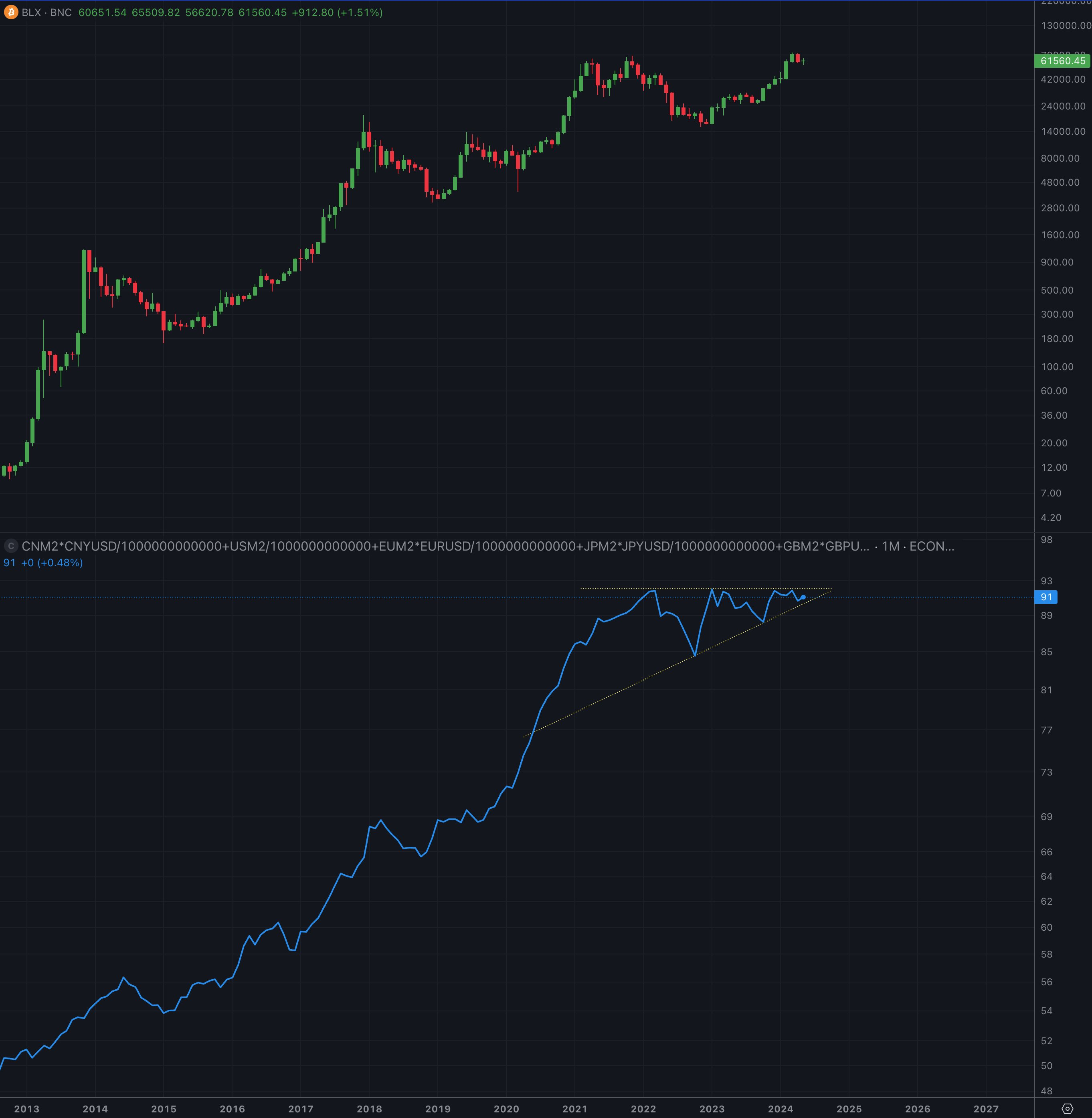Click the blue 91 value label on axis
Image resolution: width=1092 pixels, height=1118 pixels.
1046,597
